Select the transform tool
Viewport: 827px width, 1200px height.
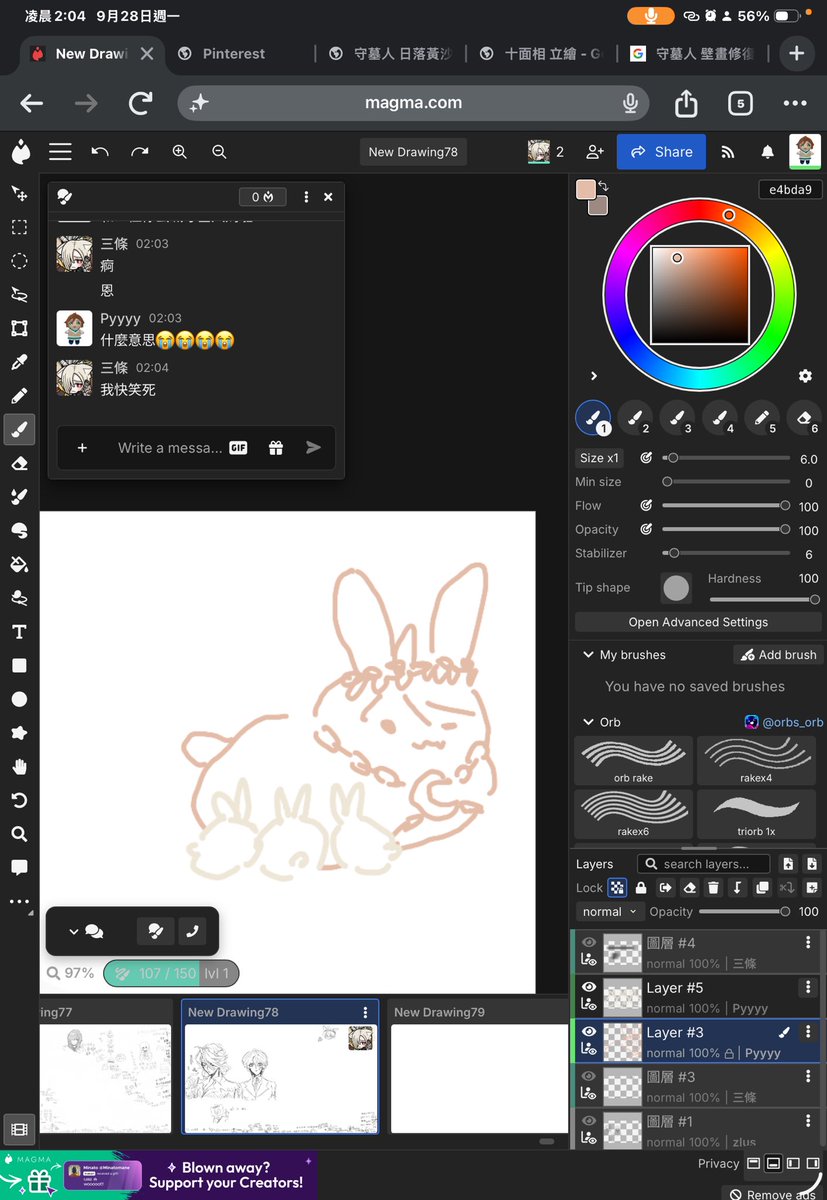click(19, 328)
